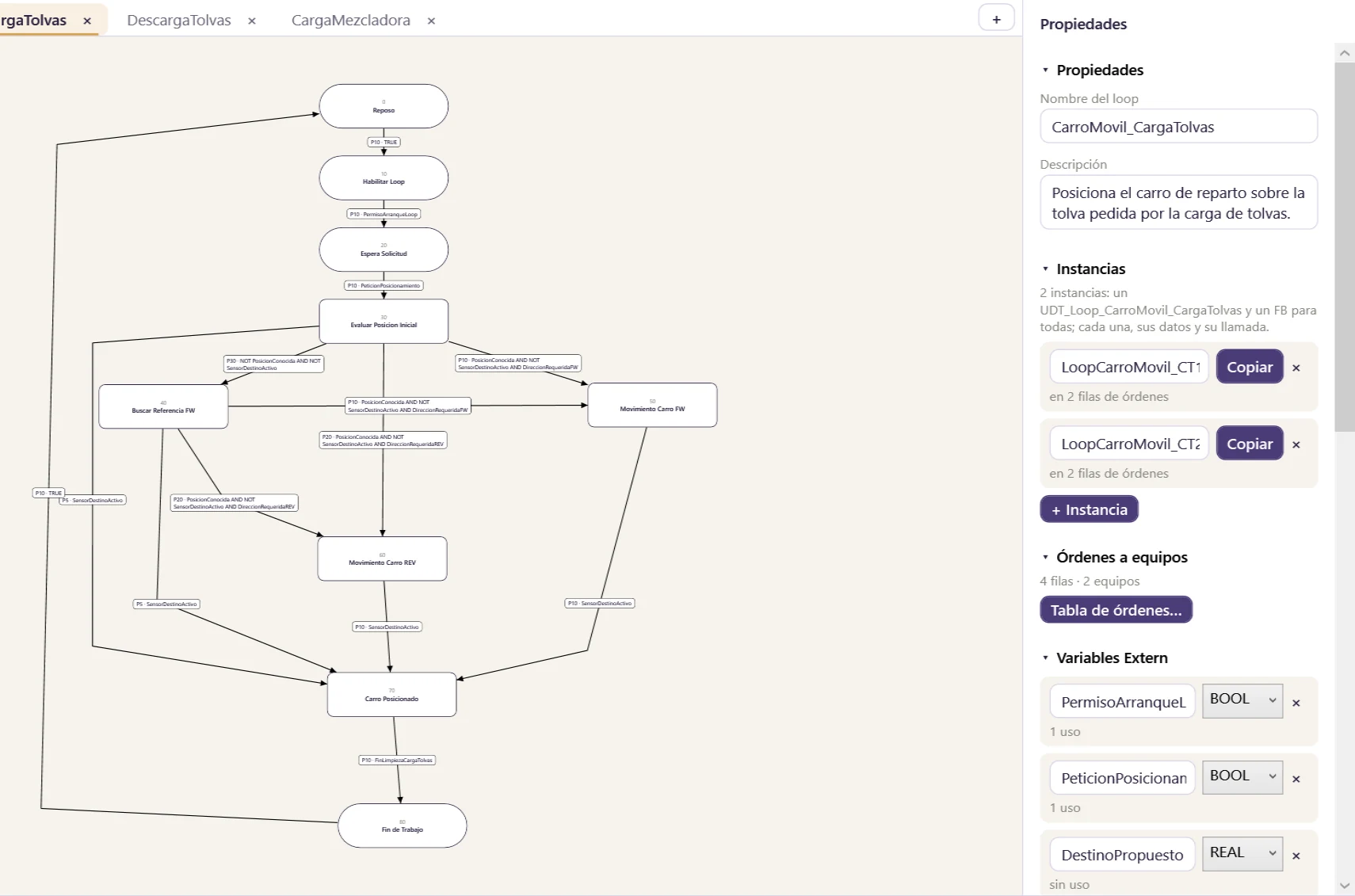Screen dimensions: 1355x896
Task: Click P5 SensorDestinoActivo label below Buscar Referencia
Action: (x=166, y=604)
